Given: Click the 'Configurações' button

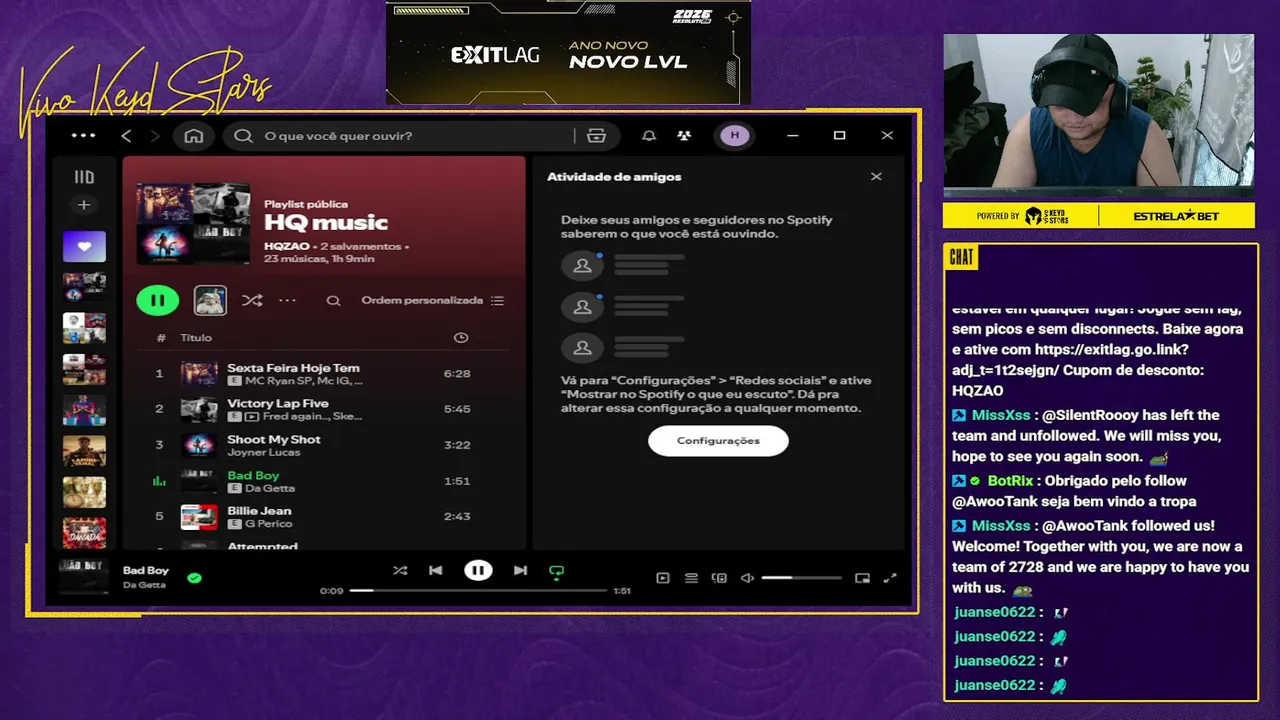Looking at the screenshot, I should (718, 441).
